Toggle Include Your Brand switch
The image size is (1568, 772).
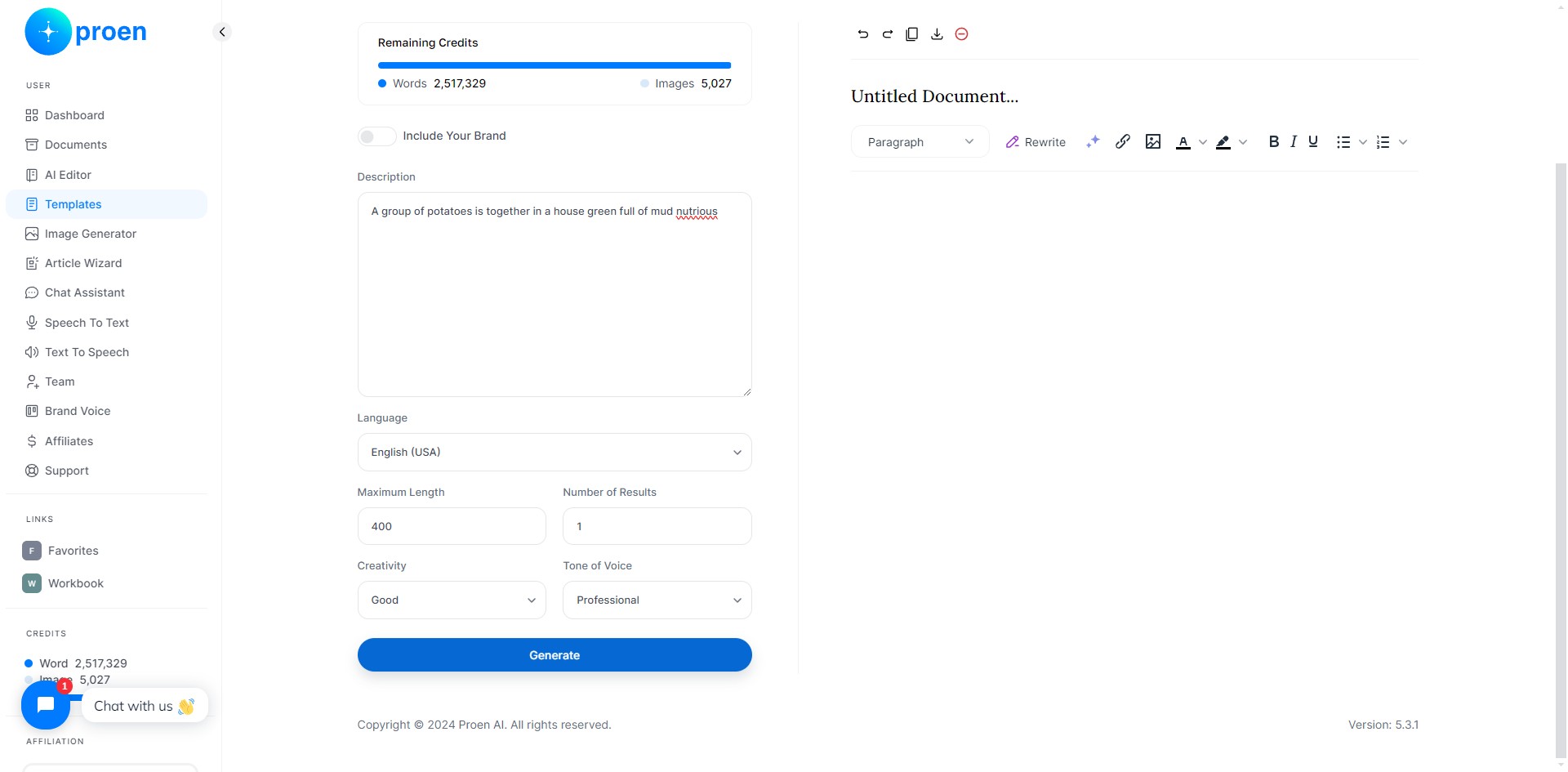(376, 136)
